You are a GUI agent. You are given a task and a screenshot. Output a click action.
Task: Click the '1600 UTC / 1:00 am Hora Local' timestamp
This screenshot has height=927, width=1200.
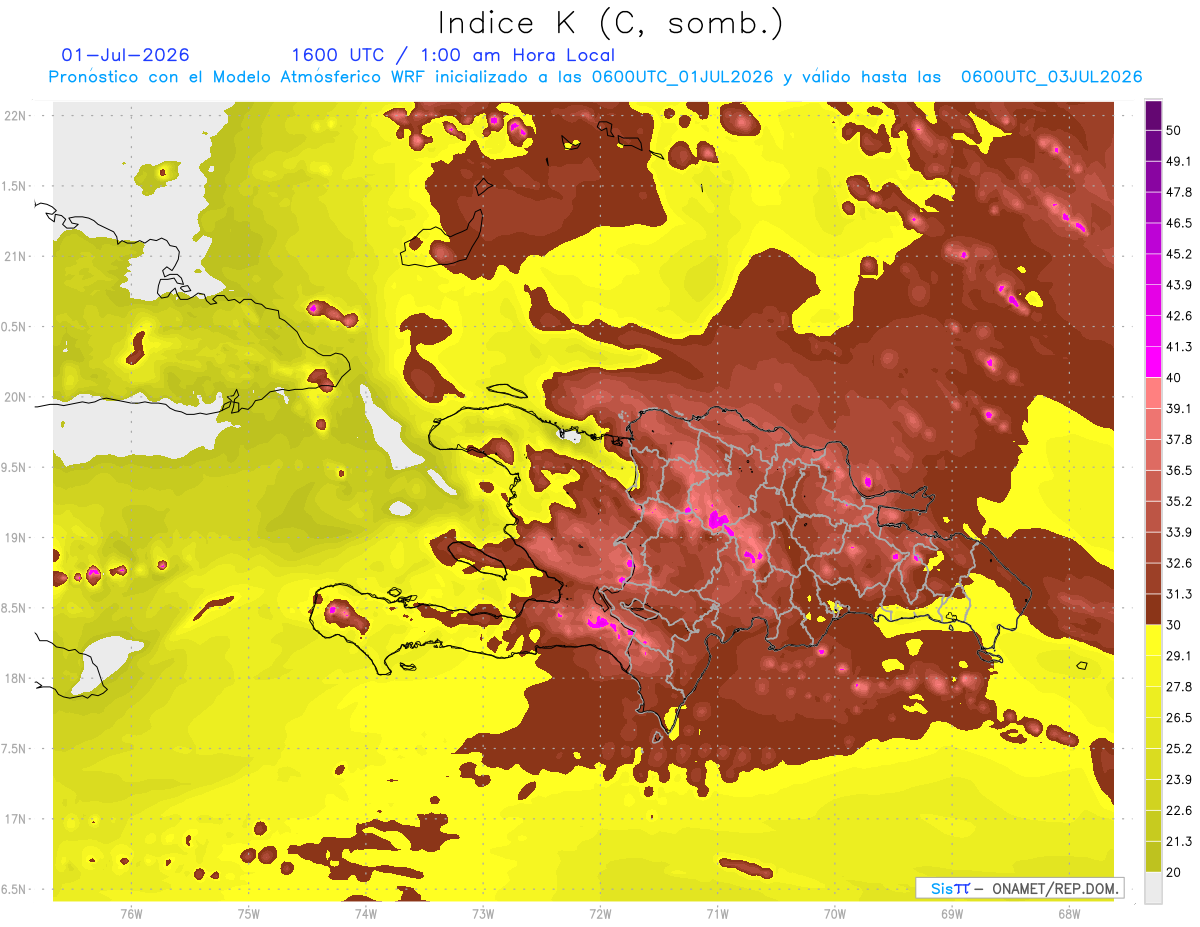(453, 55)
